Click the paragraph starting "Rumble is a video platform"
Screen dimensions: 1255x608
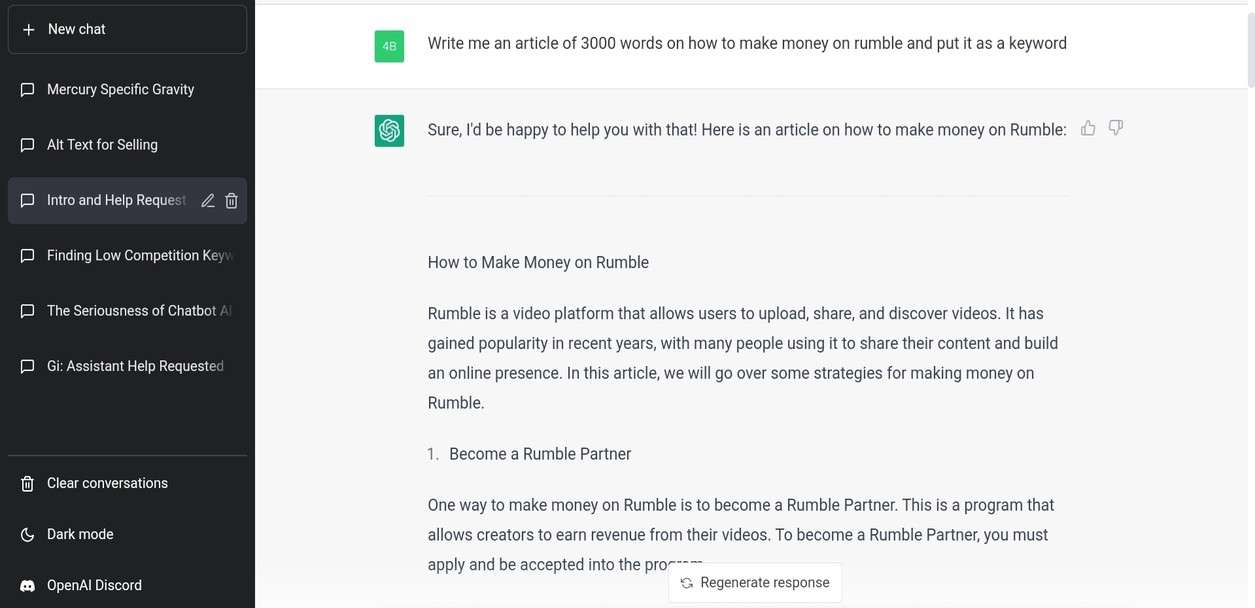point(744,358)
